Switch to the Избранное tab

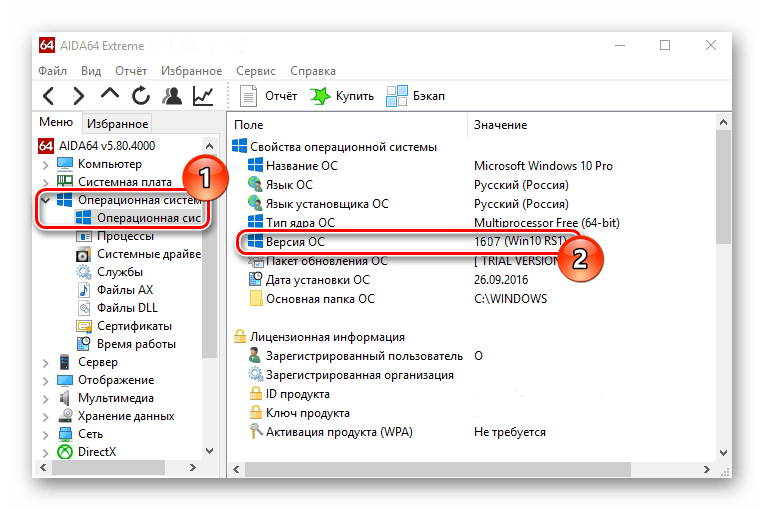click(x=117, y=124)
